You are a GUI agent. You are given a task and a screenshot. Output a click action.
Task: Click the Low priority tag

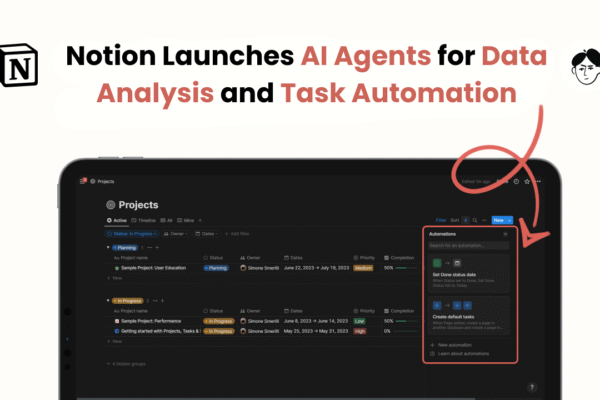coord(359,321)
